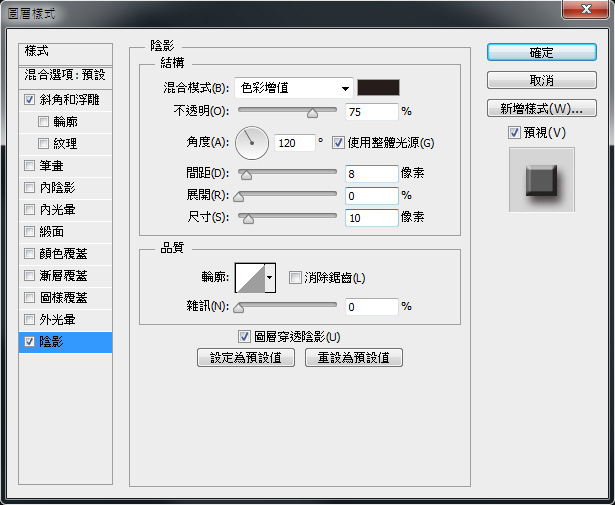Toggle the 預視(V) checkbox
This screenshot has height=505, width=615.
click(514, 133)
